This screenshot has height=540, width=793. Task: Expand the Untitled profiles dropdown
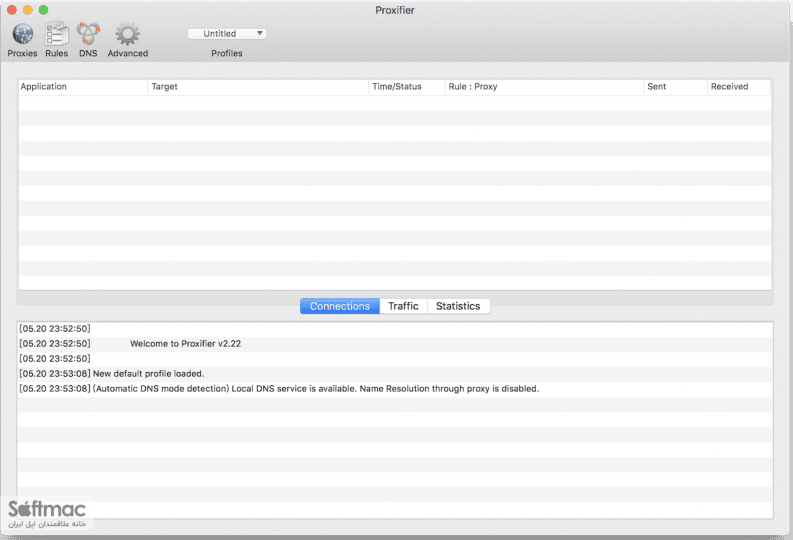click(227, 34)
